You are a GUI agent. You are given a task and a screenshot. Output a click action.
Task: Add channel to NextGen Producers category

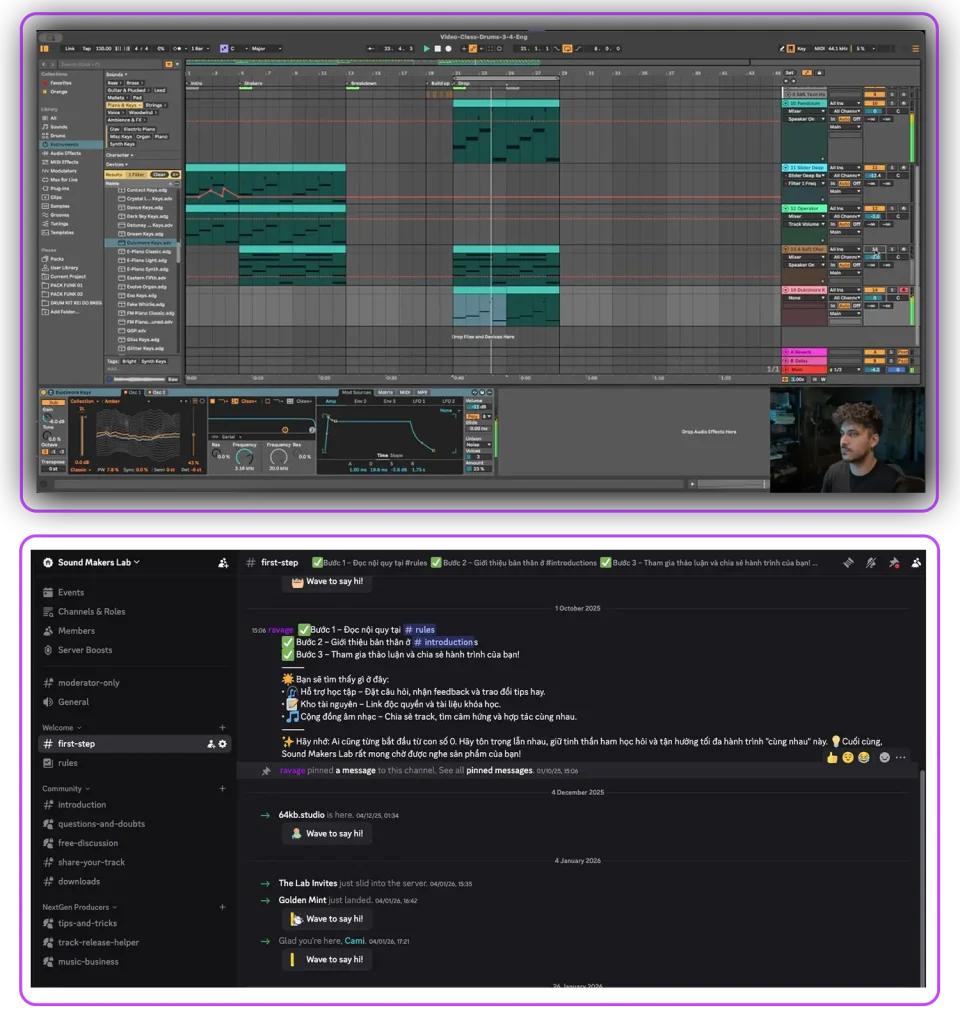(x=223, y=907)
